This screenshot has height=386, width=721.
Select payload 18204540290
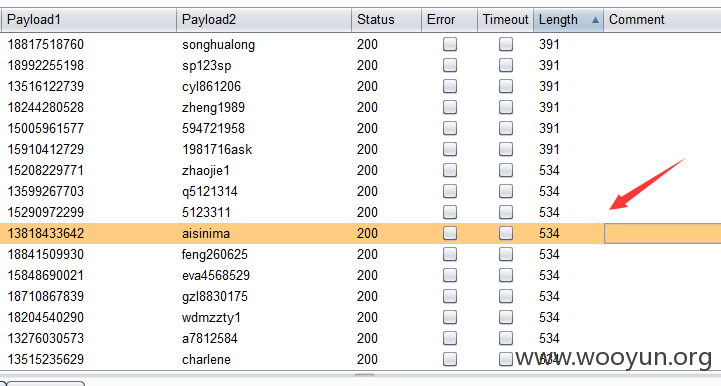46,317
